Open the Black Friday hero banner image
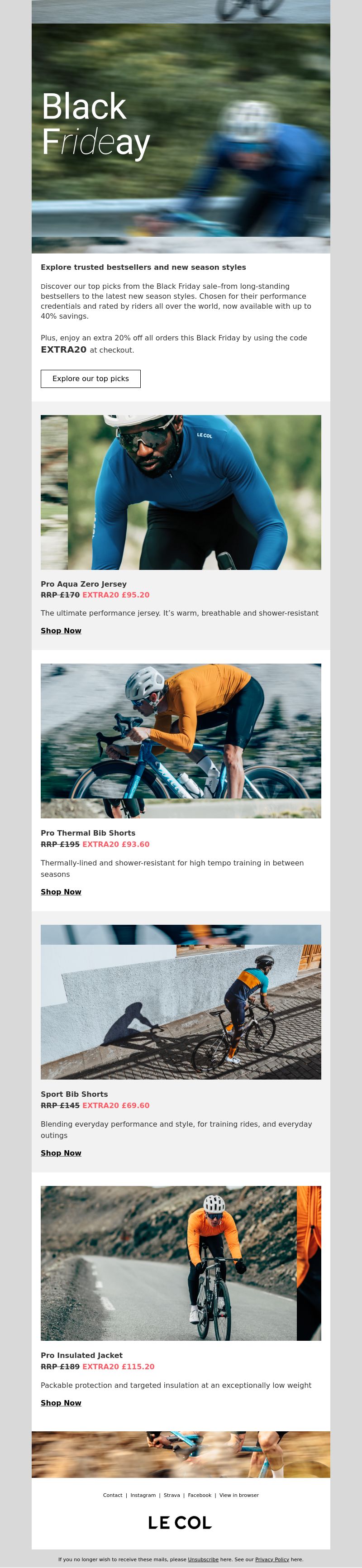The height and width of the screenshot is (1568, 362). pyautogui.click(x=181, y=127)
